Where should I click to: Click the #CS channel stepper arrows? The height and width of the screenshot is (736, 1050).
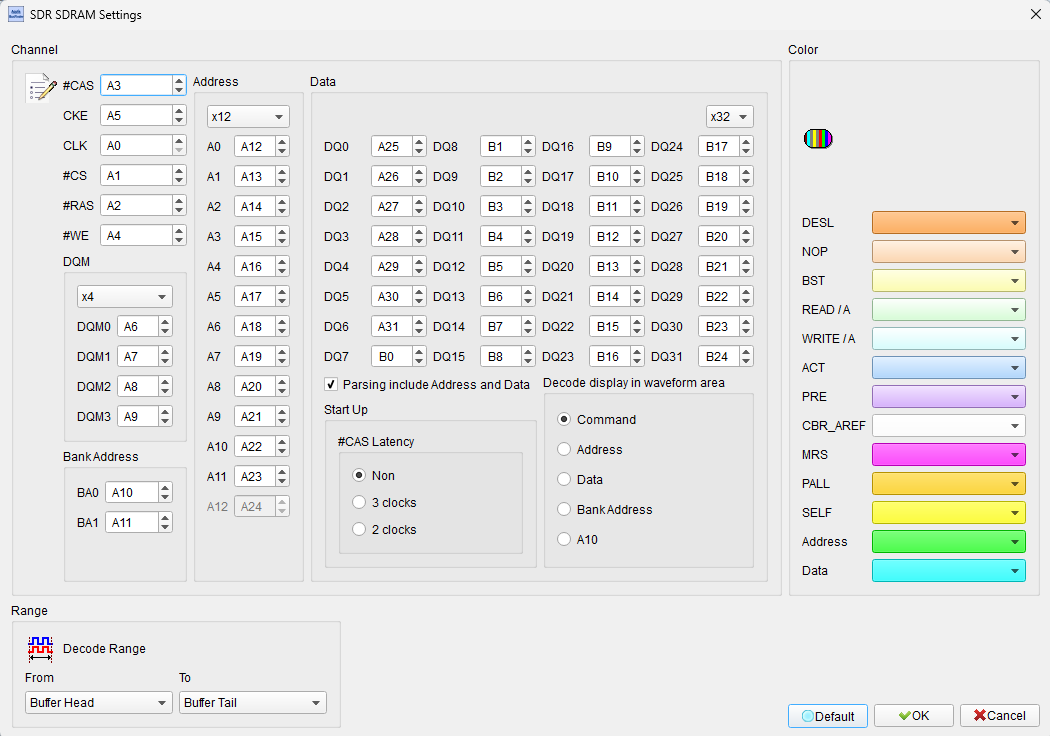coord(179,175)
